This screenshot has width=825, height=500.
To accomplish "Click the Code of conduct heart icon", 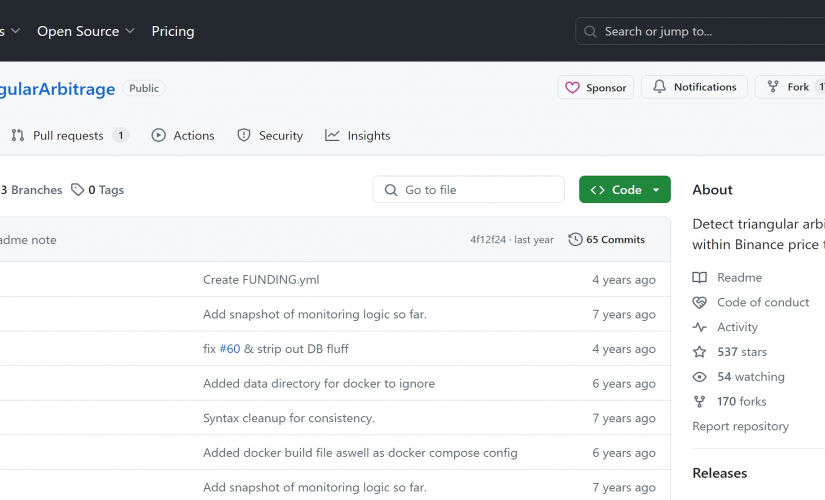I will click(699, 302).
